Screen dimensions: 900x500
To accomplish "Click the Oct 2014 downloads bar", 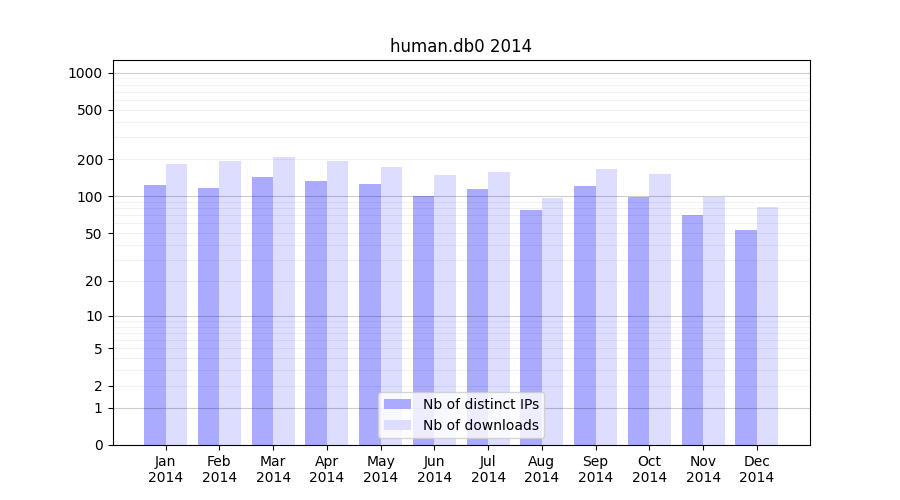I will pos(660,309).
